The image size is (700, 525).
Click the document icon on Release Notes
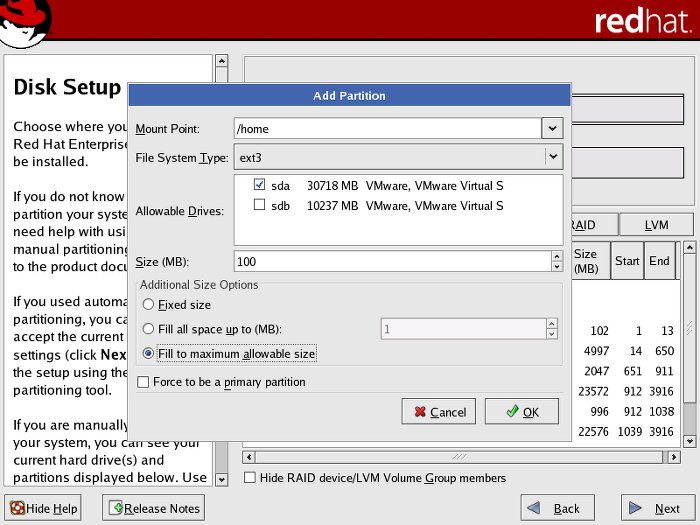117,508
